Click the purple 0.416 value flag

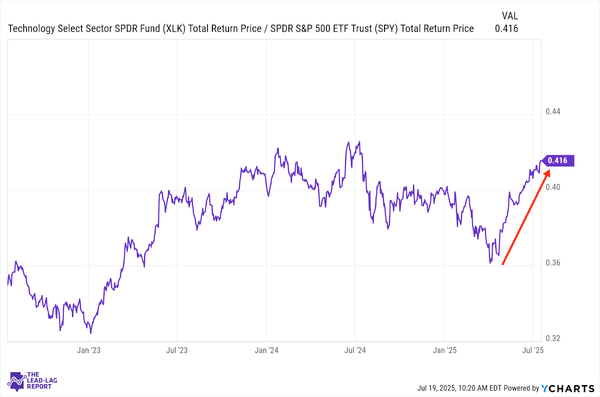coord(558,160)
